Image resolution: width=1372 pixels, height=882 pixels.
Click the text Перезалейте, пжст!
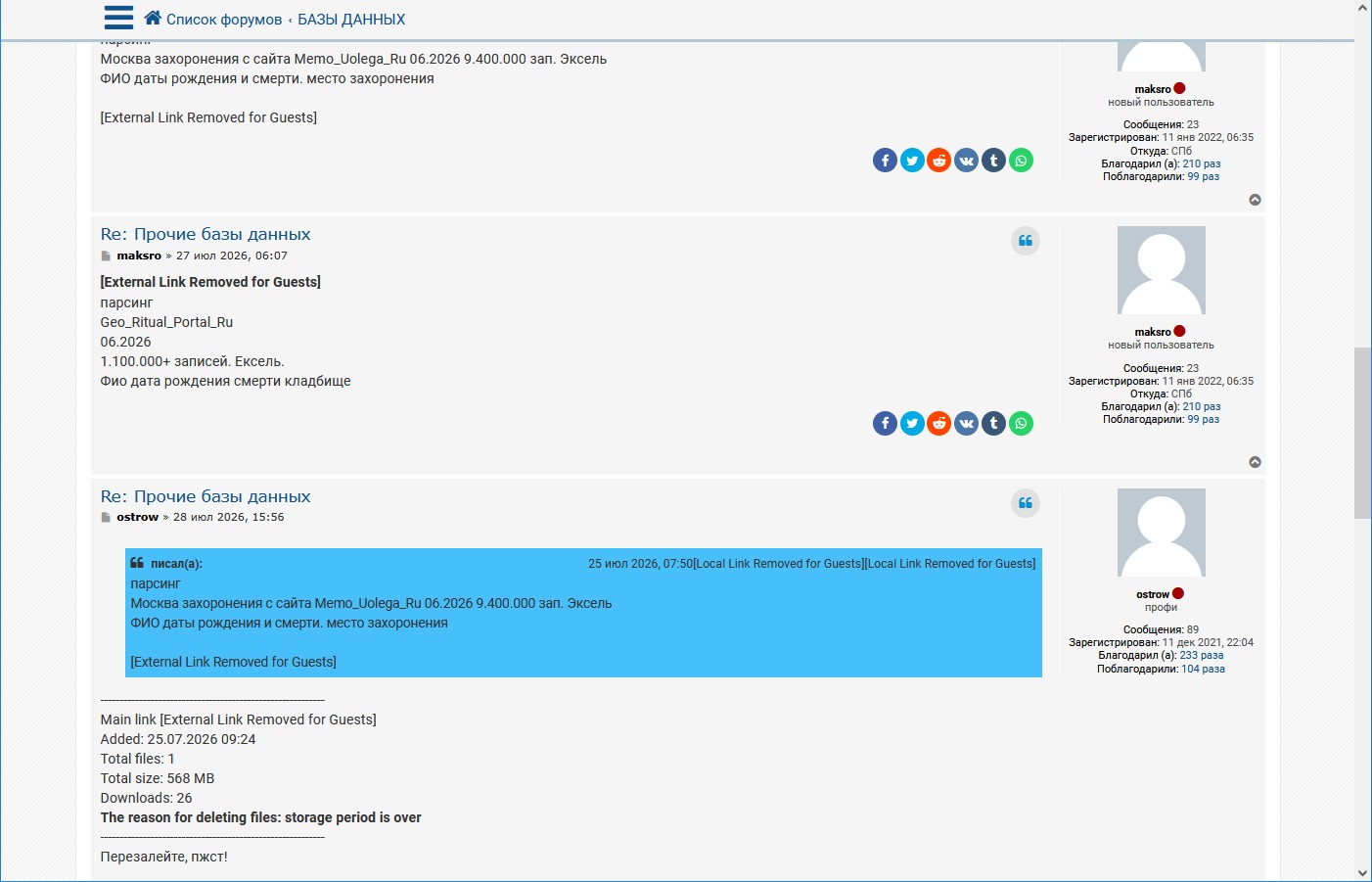point(164,857)
